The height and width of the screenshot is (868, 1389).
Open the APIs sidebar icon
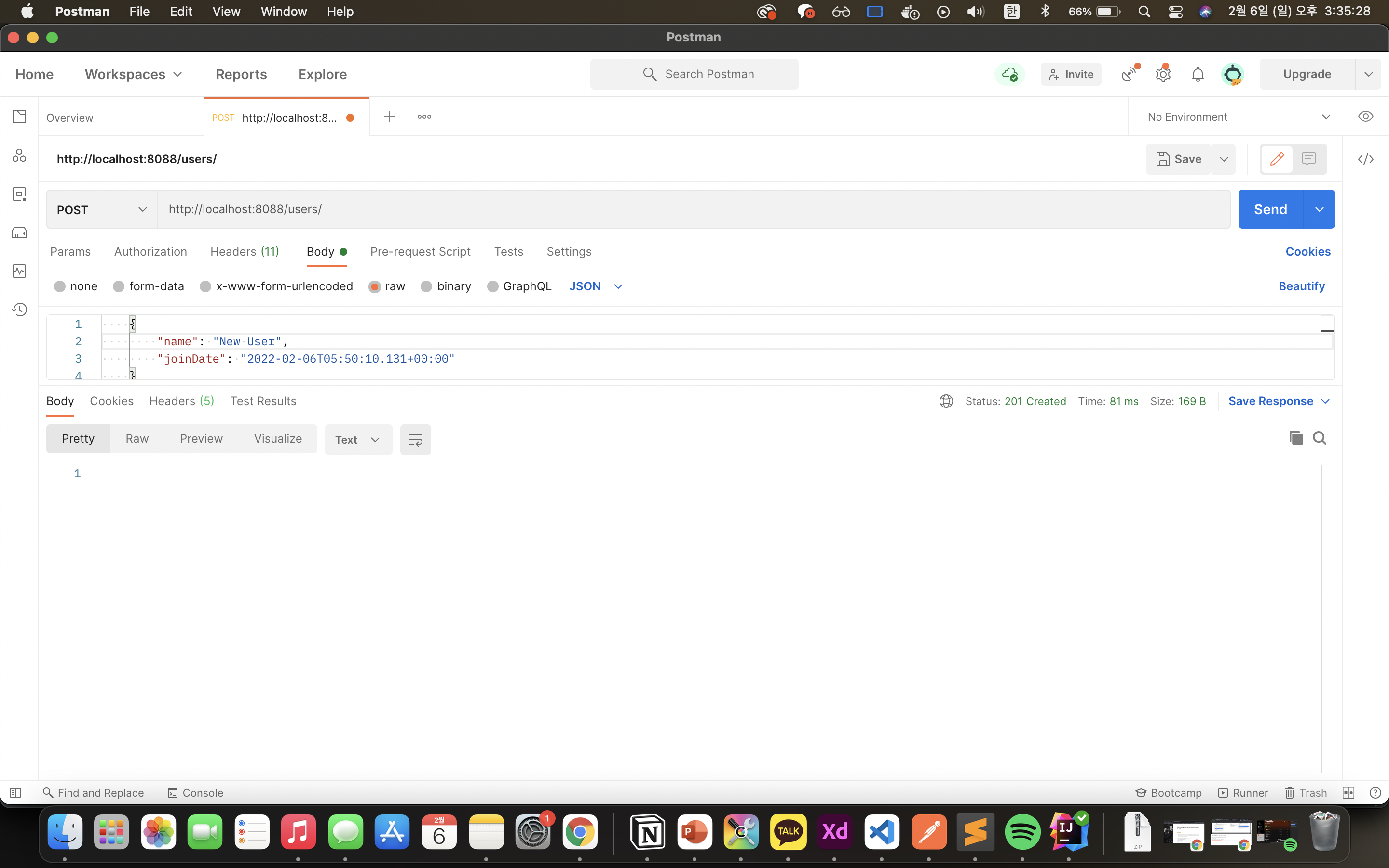[x=19, y=156]
